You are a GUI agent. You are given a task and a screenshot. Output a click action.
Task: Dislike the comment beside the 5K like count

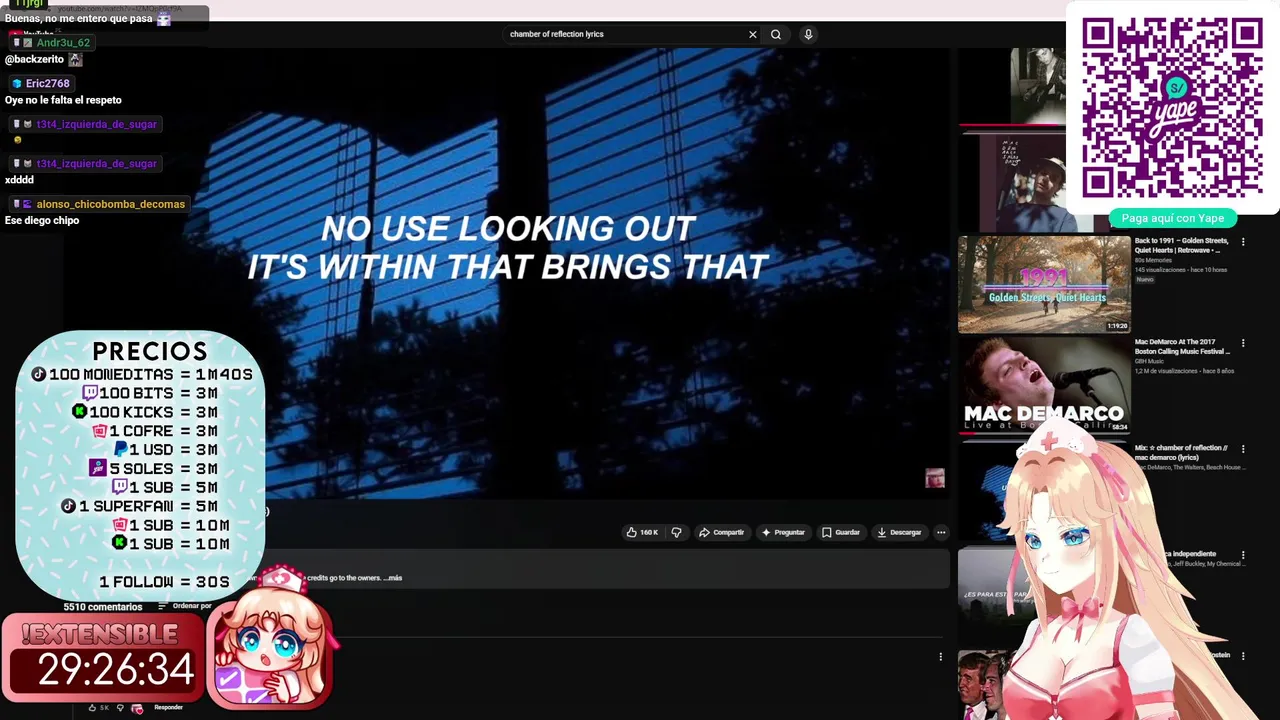(x=120, y=708)
